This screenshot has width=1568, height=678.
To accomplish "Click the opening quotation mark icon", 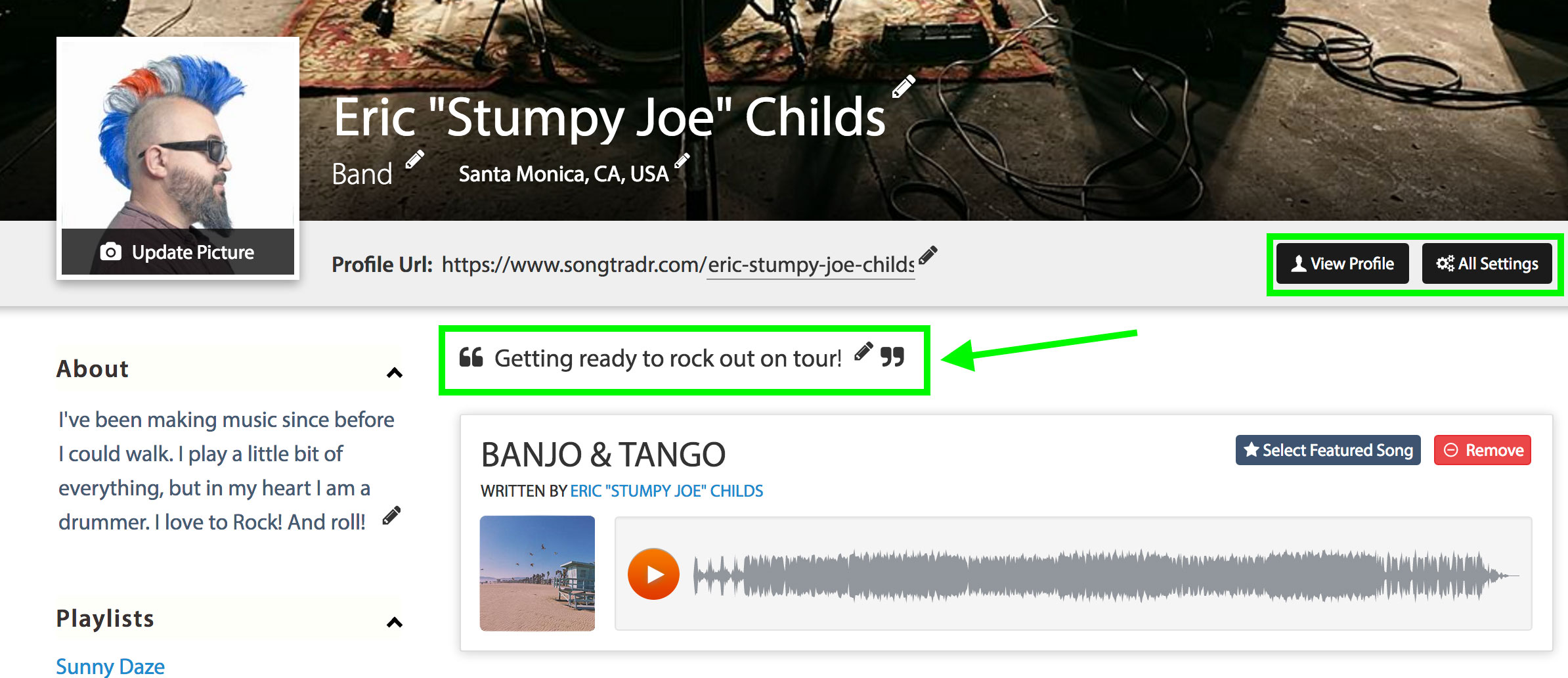I will coord(471,357).
